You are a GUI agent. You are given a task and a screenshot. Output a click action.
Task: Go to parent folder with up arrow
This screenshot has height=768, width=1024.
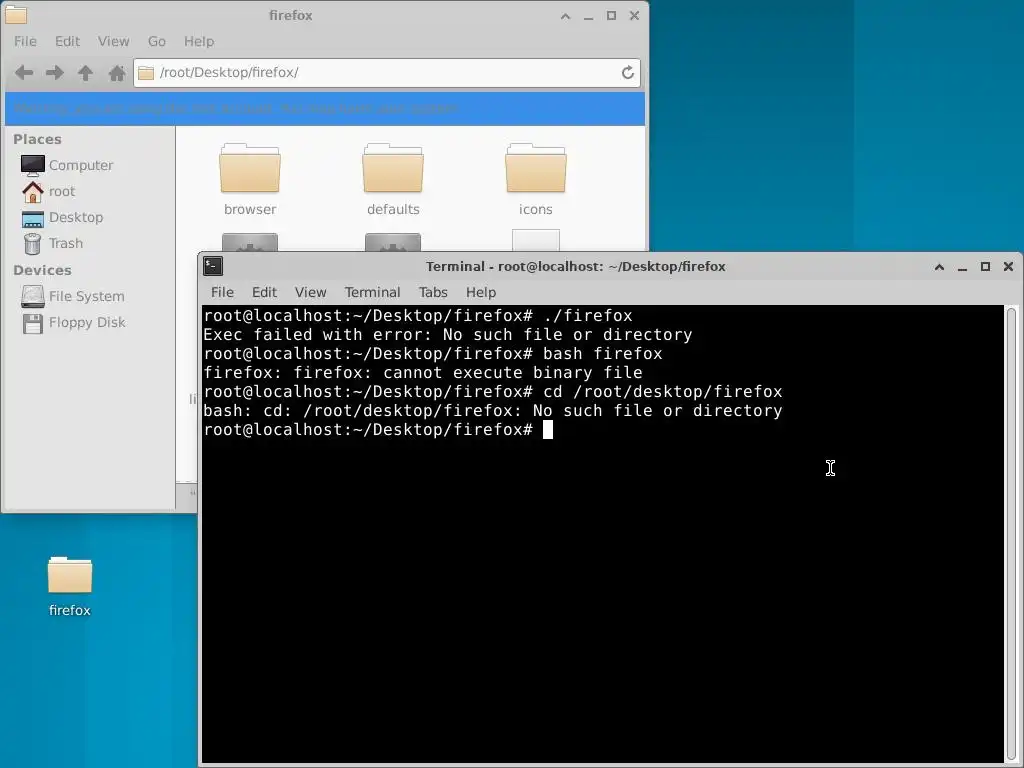[86, 72]
